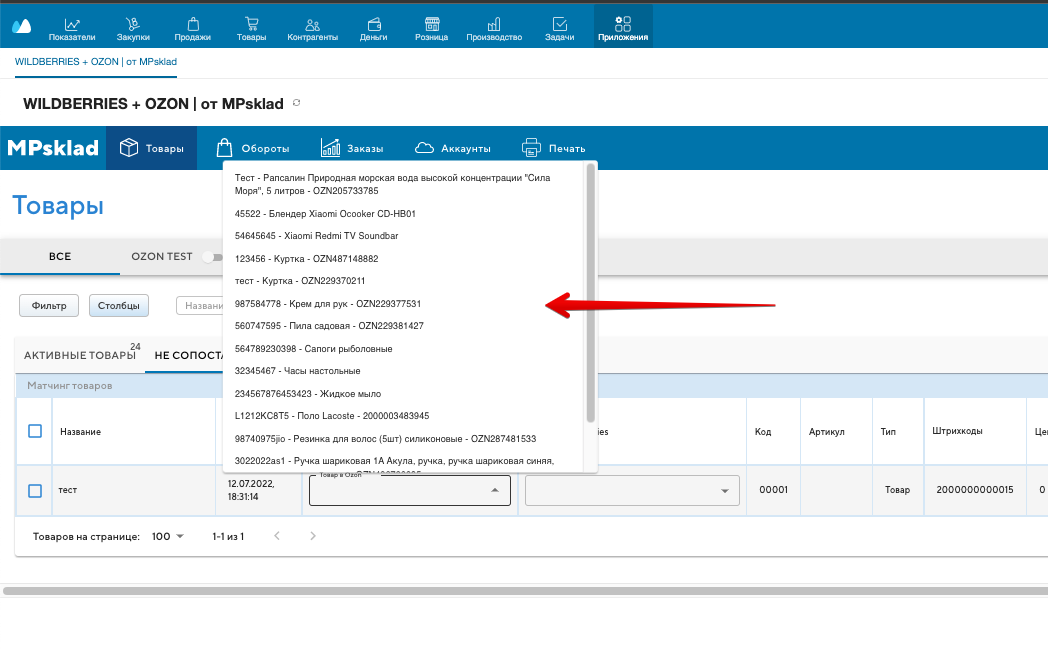Screen dimensions: 1048x655
Task: Open the Производство section icon
Action: [494, 24]
